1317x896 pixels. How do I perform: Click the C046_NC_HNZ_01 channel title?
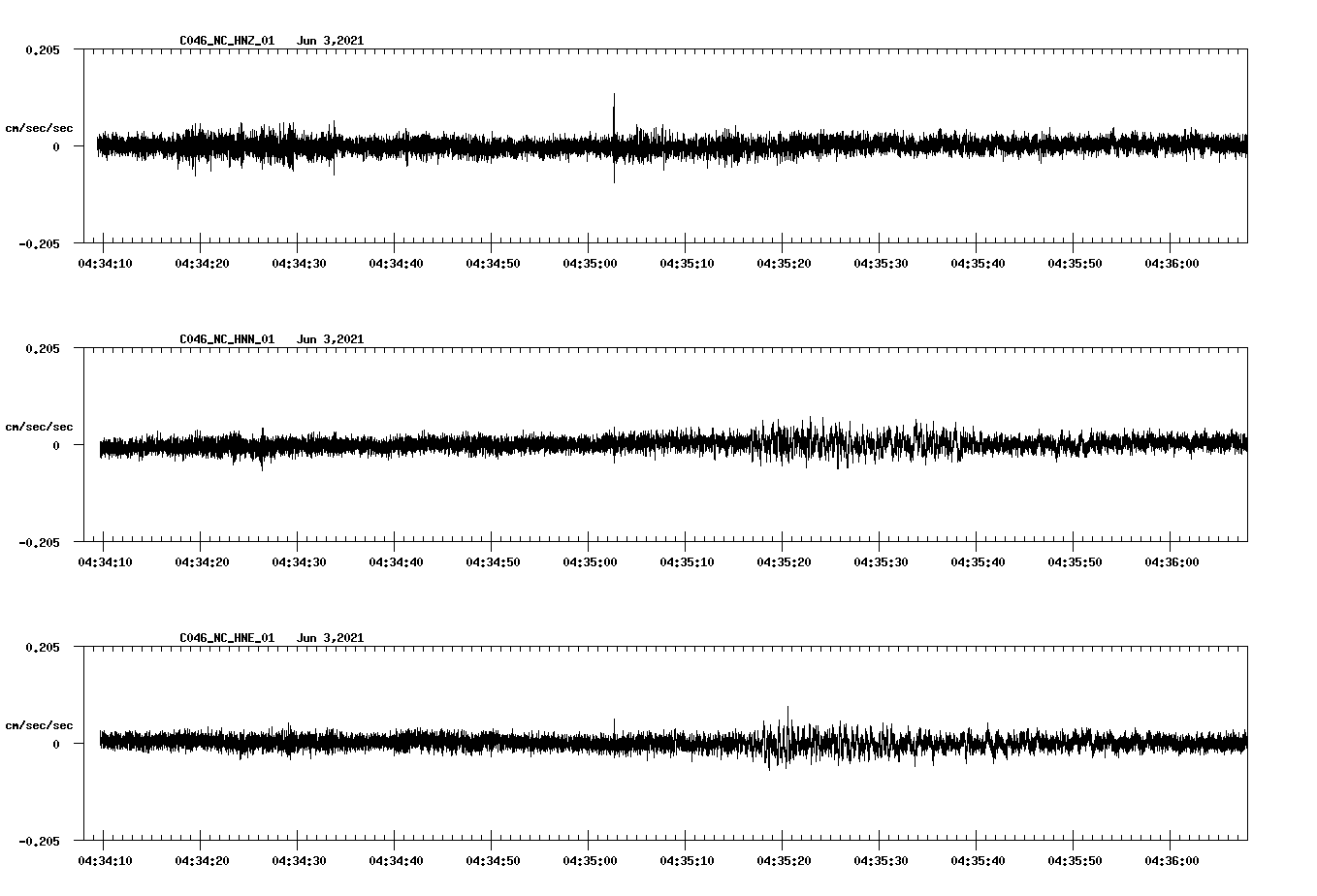click(x=227, y=41)
